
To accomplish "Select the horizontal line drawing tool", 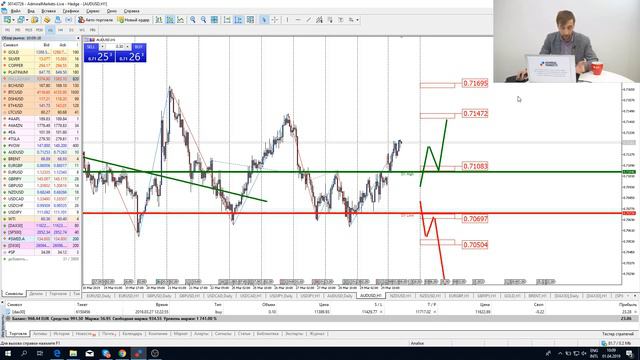I will pyautogui.click(x=298, y=20).
